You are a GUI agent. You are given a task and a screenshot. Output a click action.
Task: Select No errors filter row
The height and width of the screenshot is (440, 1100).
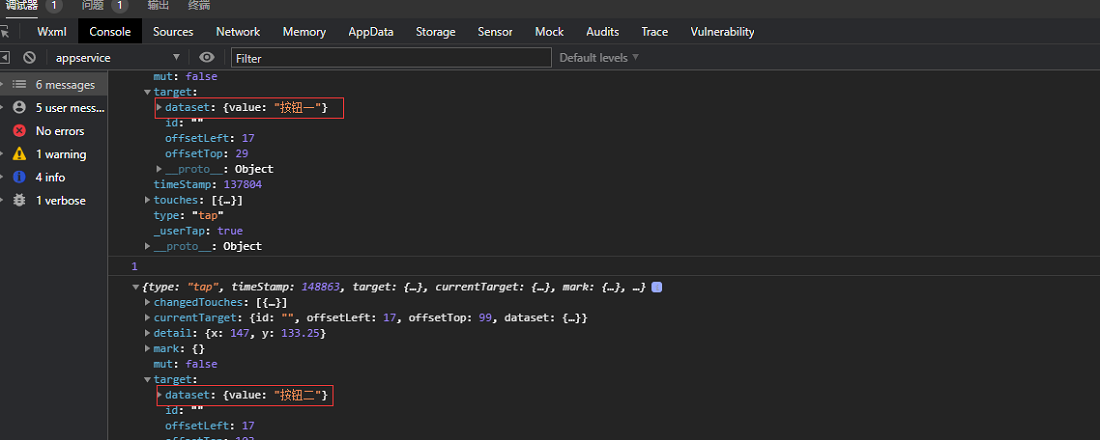54,131
